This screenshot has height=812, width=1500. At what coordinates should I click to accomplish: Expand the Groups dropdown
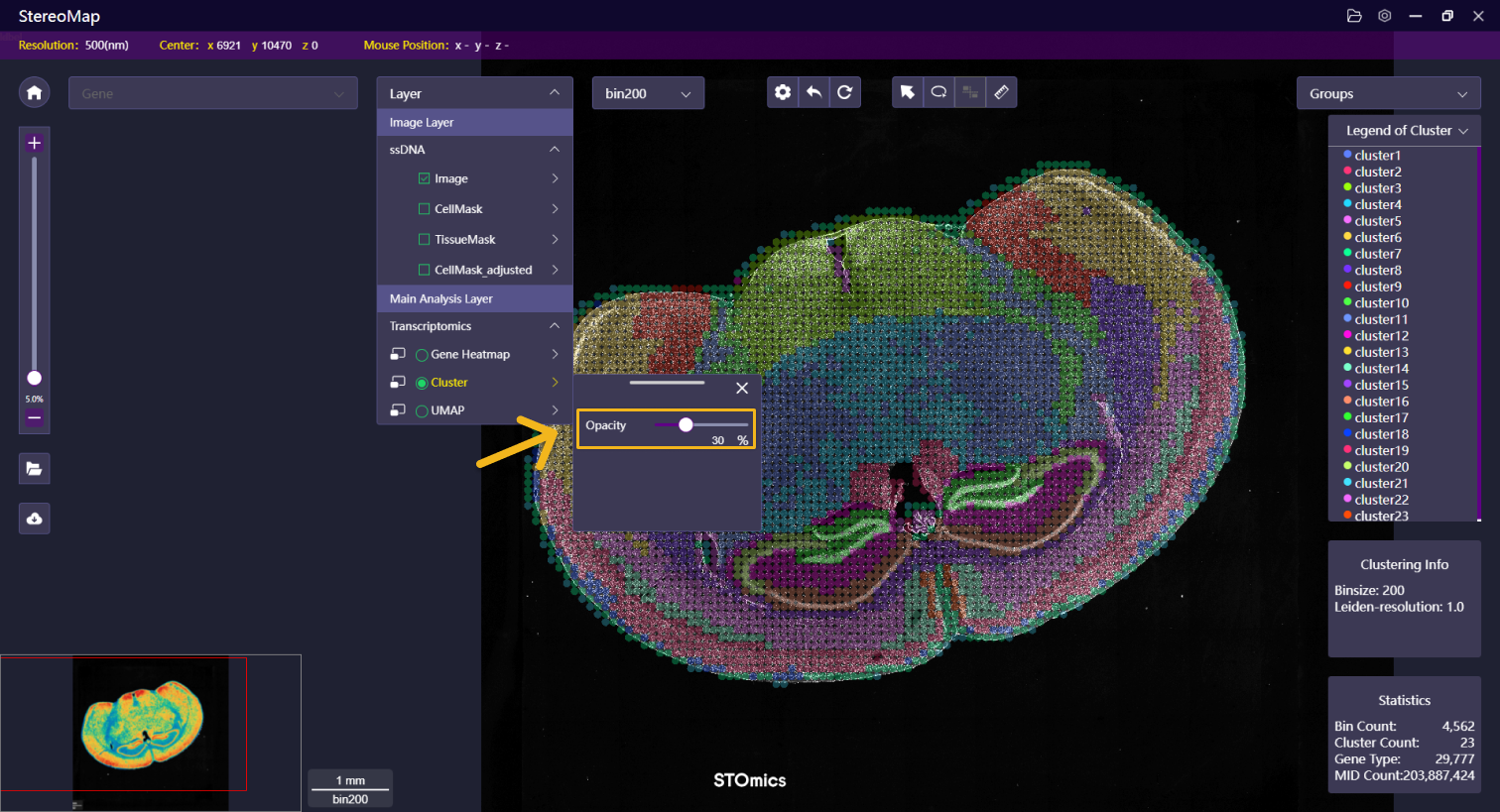(1387, 93)
